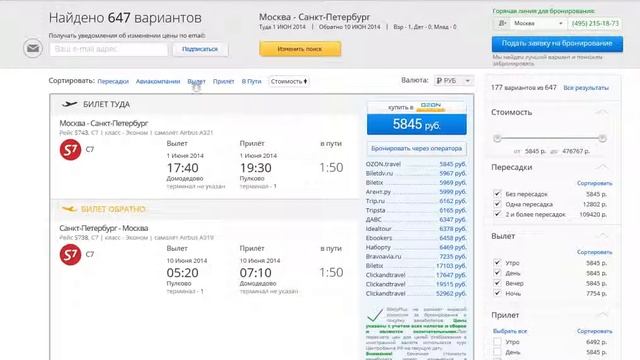Image resolution: width=640 pixels, height=360 pixels.
Task: Click the maximum price slider handle
Action: coord(602,138)
